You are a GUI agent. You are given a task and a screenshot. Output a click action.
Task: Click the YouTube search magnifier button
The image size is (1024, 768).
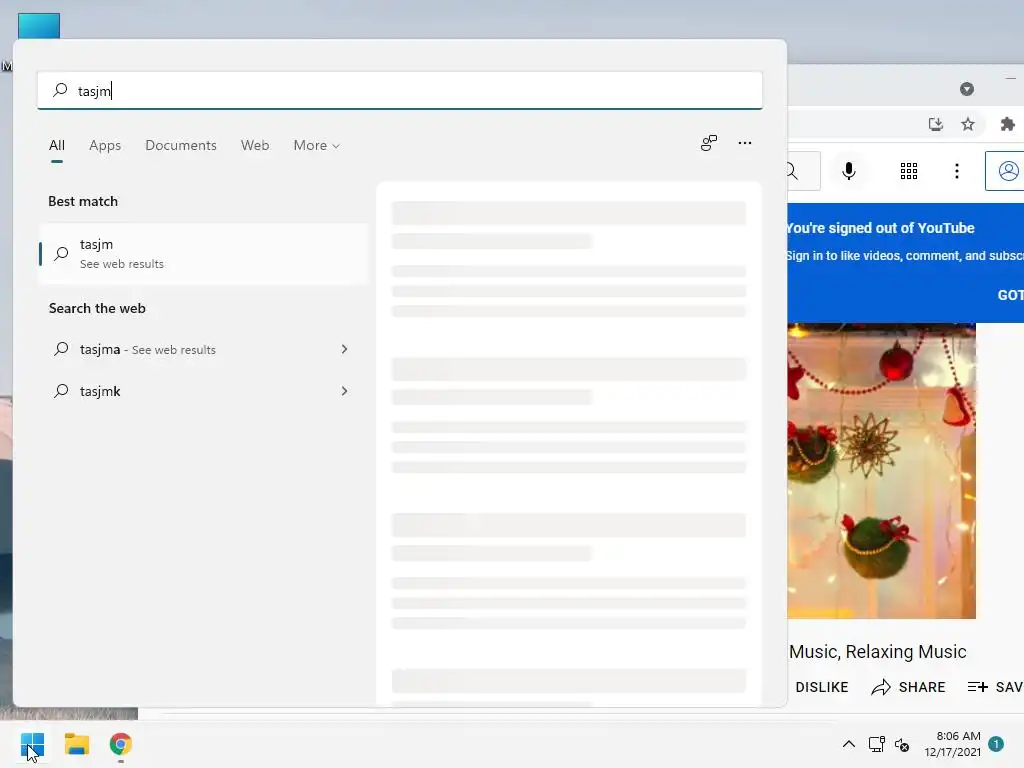coord(803,171)
